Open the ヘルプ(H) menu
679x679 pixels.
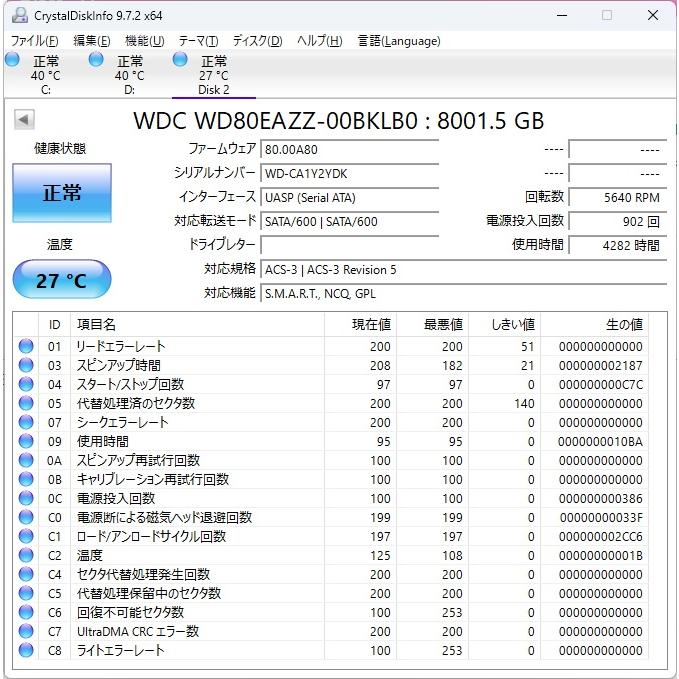point(320,41)
